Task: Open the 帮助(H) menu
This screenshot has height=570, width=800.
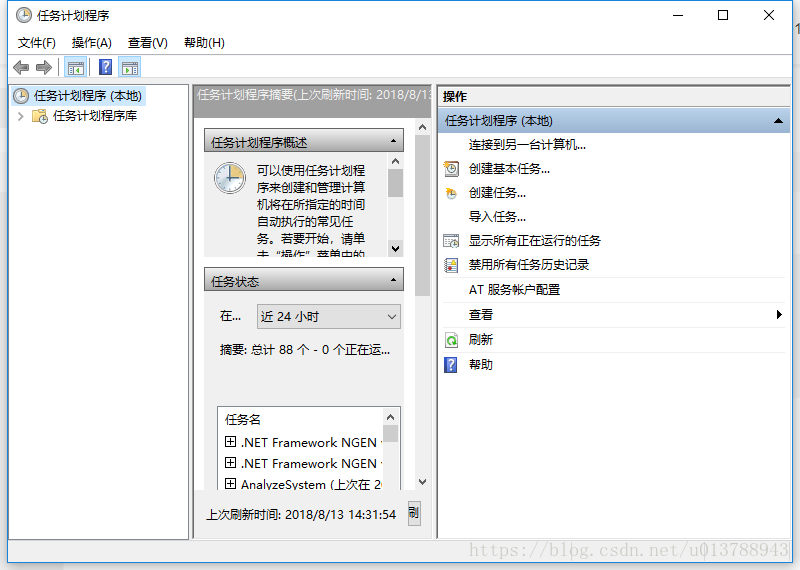Action: coord(204,43)
